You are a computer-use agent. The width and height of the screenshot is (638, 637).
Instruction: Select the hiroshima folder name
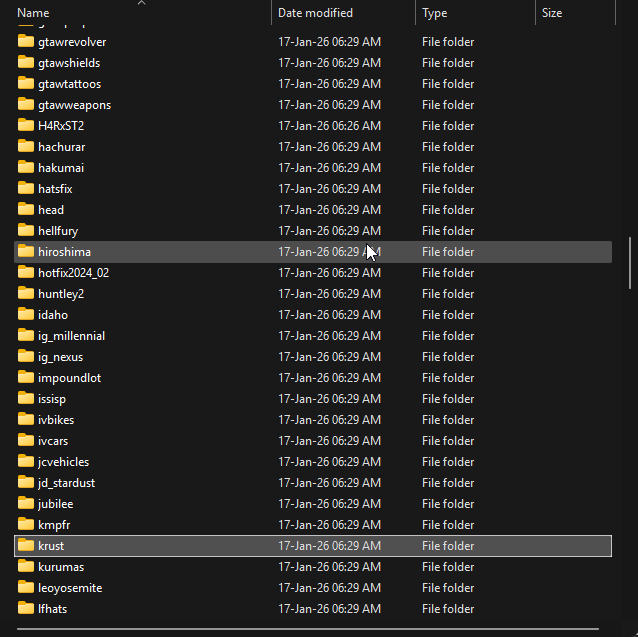point(64,252)
